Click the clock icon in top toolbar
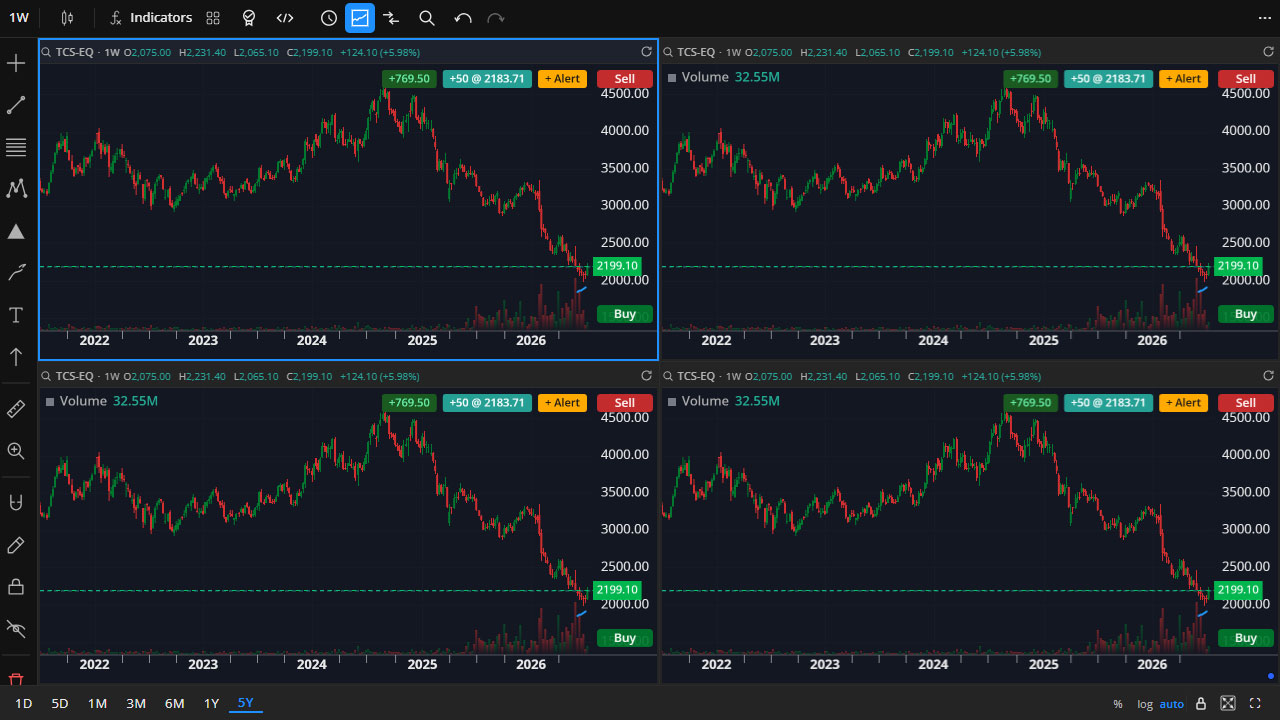The width and height of the screenshot is (1280, 720). [x=329, y=18]
